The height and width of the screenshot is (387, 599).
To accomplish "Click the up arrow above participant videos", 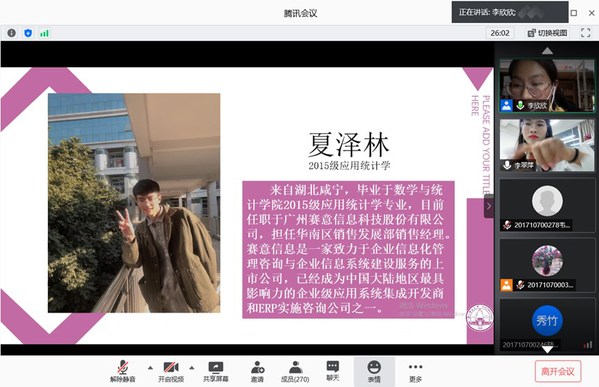I will point(547,51).
